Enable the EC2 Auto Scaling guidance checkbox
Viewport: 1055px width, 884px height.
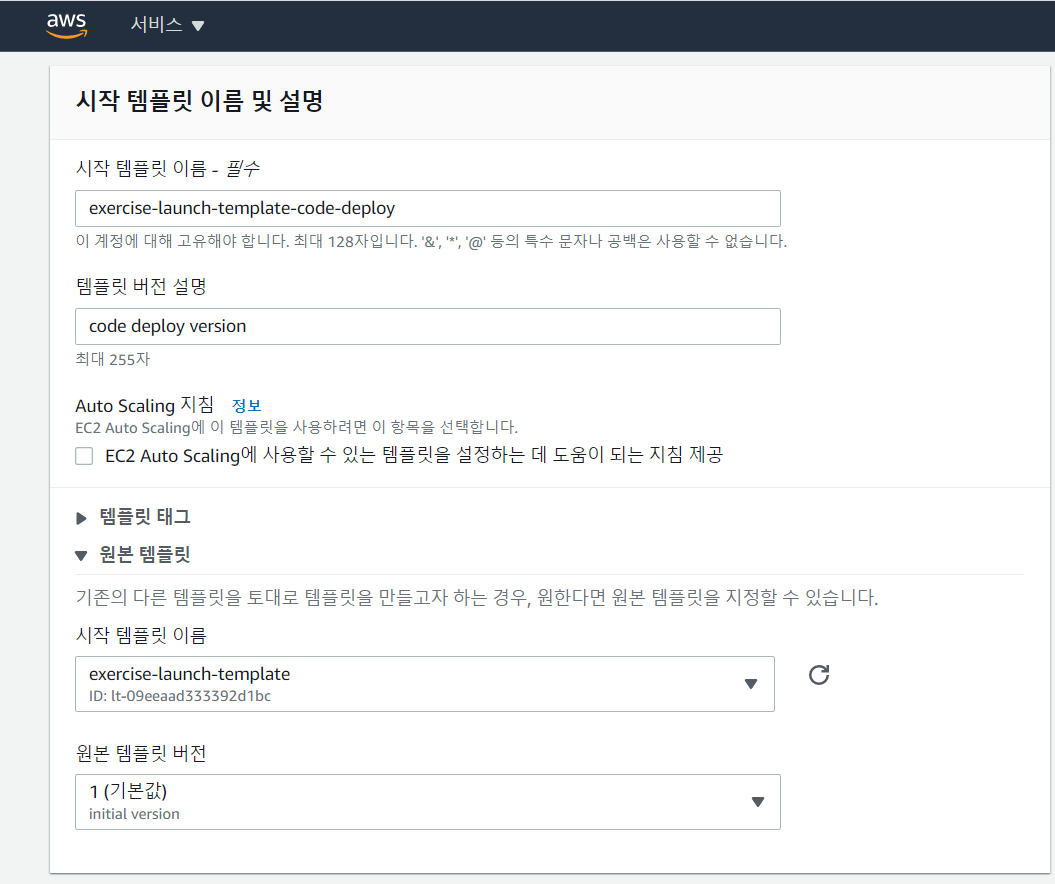[x=84, y=456]
